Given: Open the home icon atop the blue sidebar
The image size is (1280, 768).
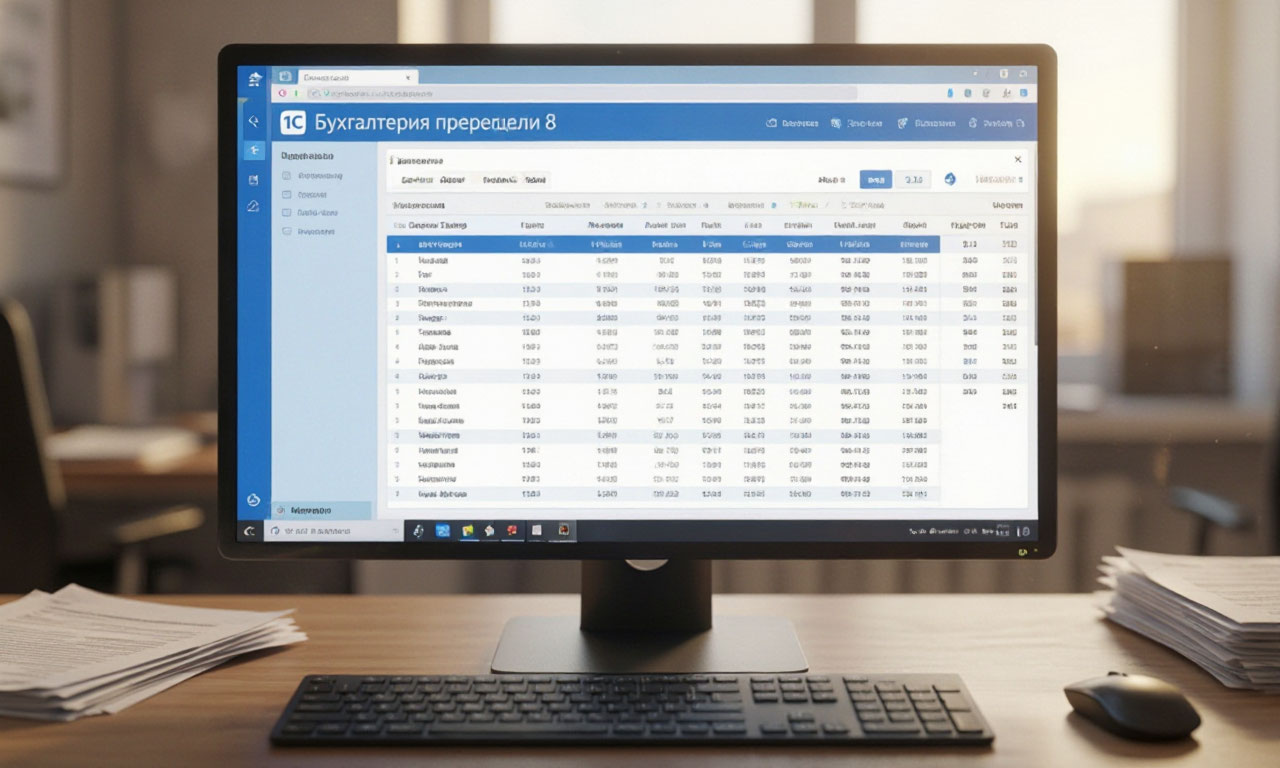Looking at the screenshot, I should click(254, 79).
